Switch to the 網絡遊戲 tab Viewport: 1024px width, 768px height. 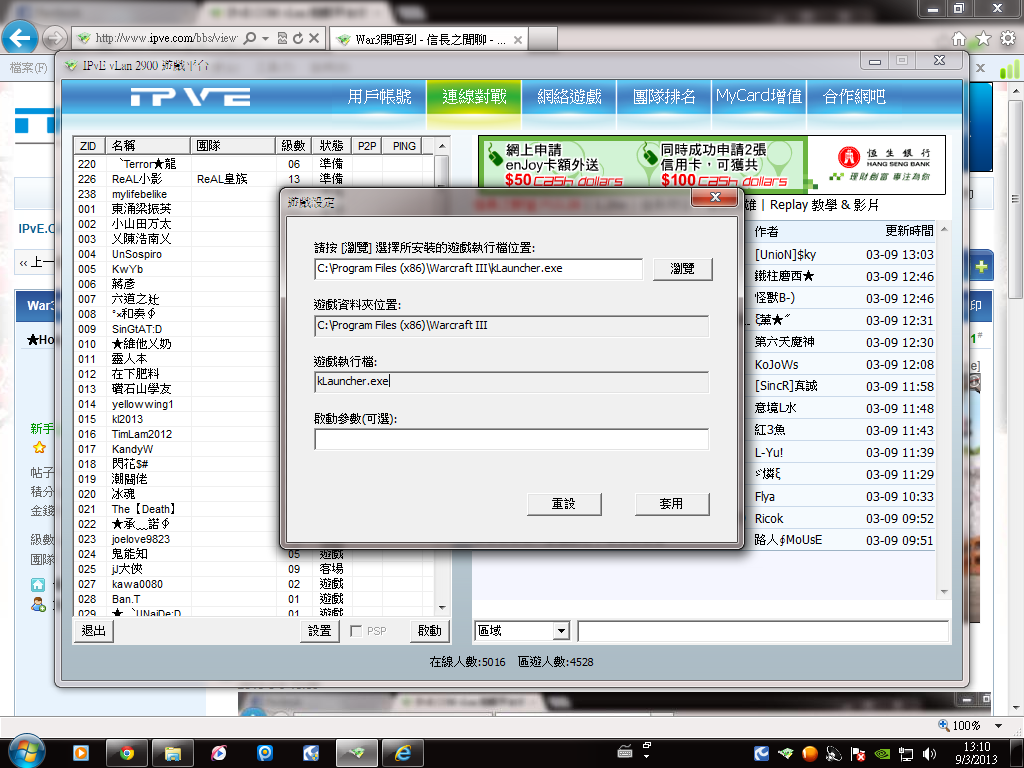(569, 97)
